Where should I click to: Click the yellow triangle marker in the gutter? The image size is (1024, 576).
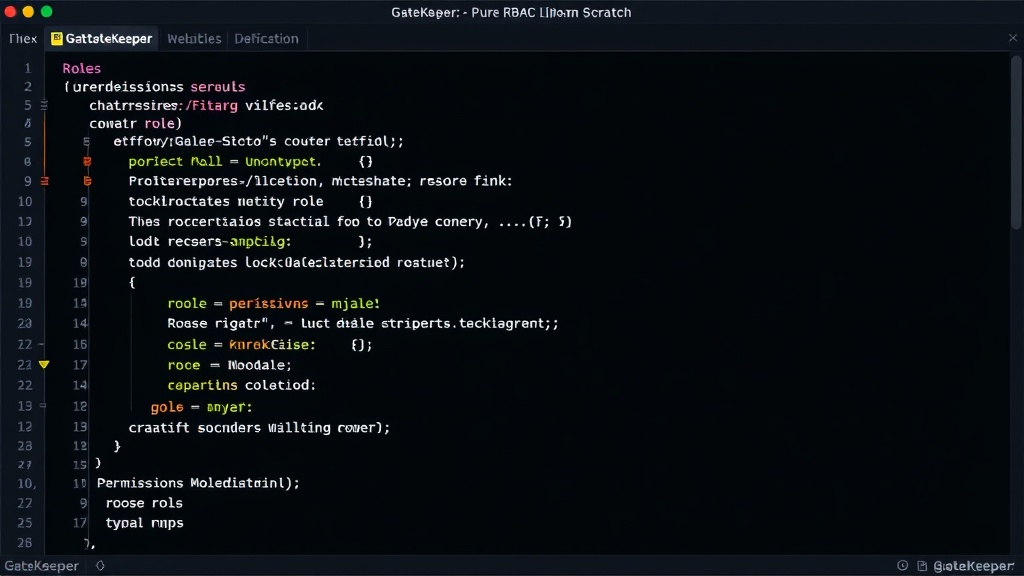pyautogui.click(x=44, y=364)
